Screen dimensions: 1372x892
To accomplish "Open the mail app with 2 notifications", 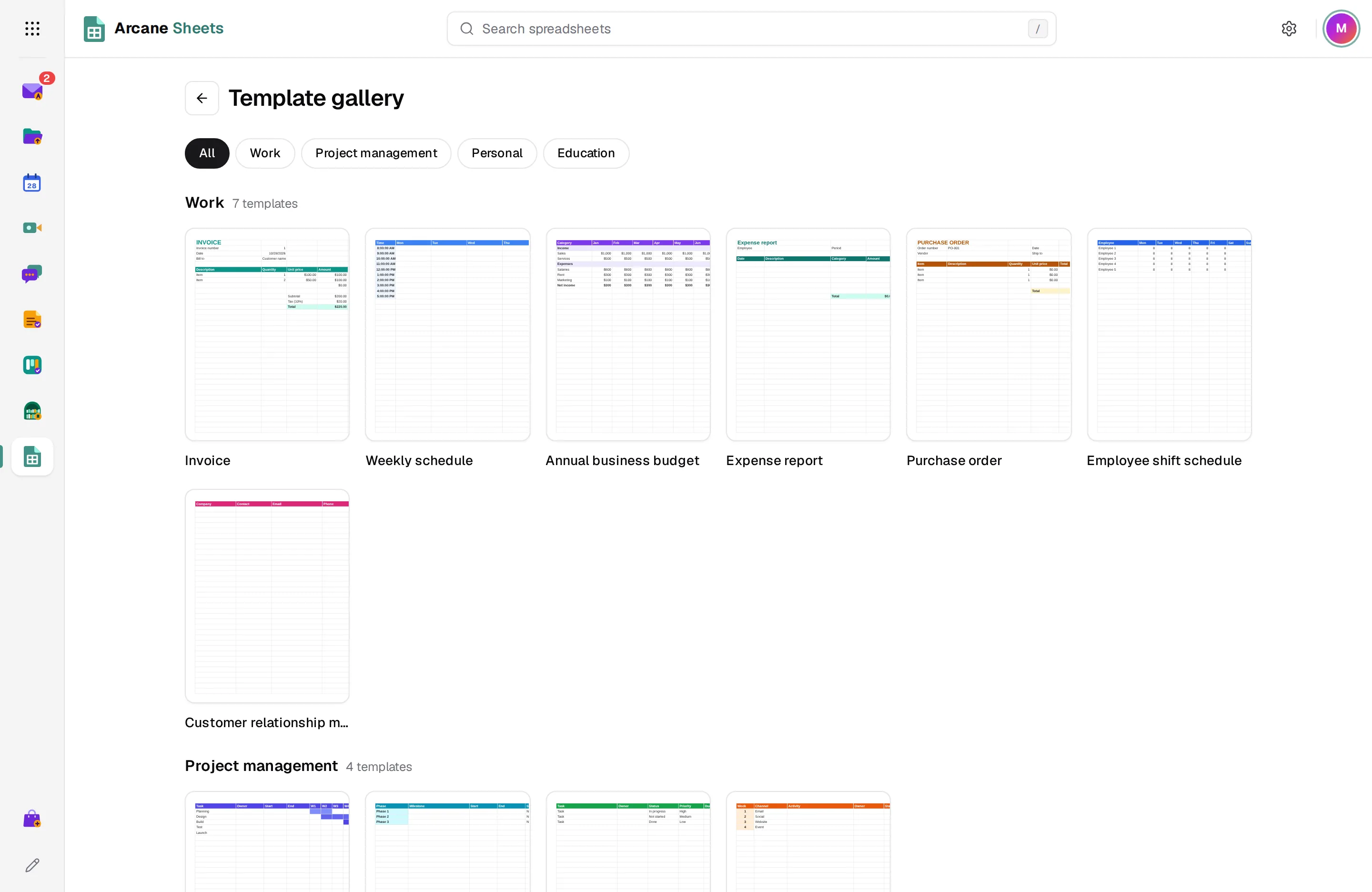I will click(x=32, y=91).
